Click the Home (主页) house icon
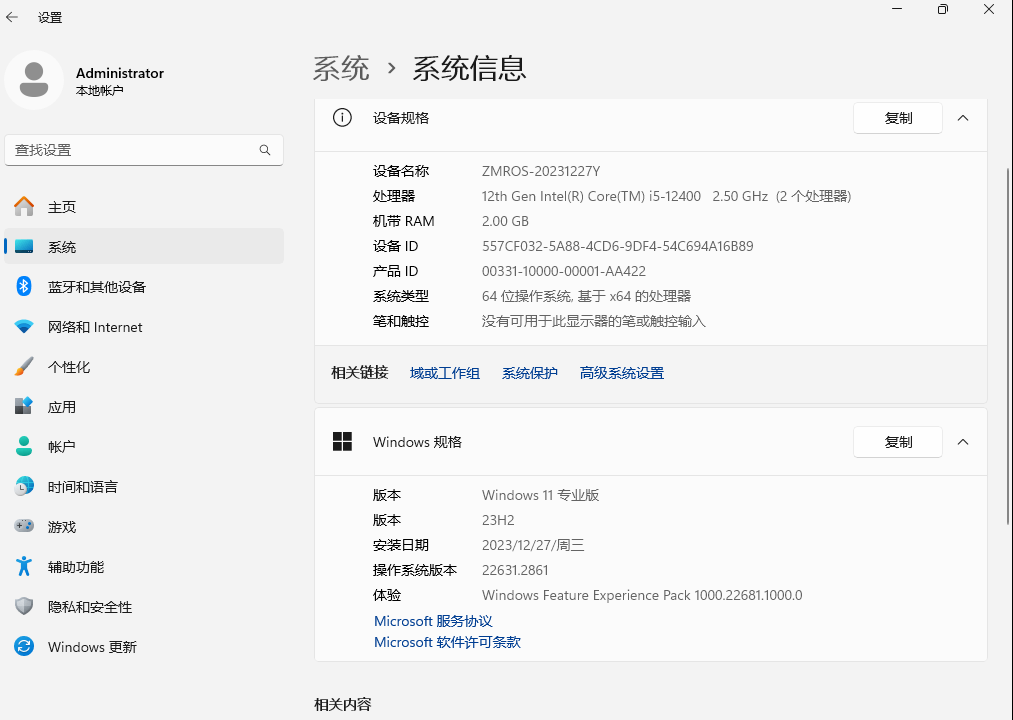1013x720 pixels. (x=24, y=206)
